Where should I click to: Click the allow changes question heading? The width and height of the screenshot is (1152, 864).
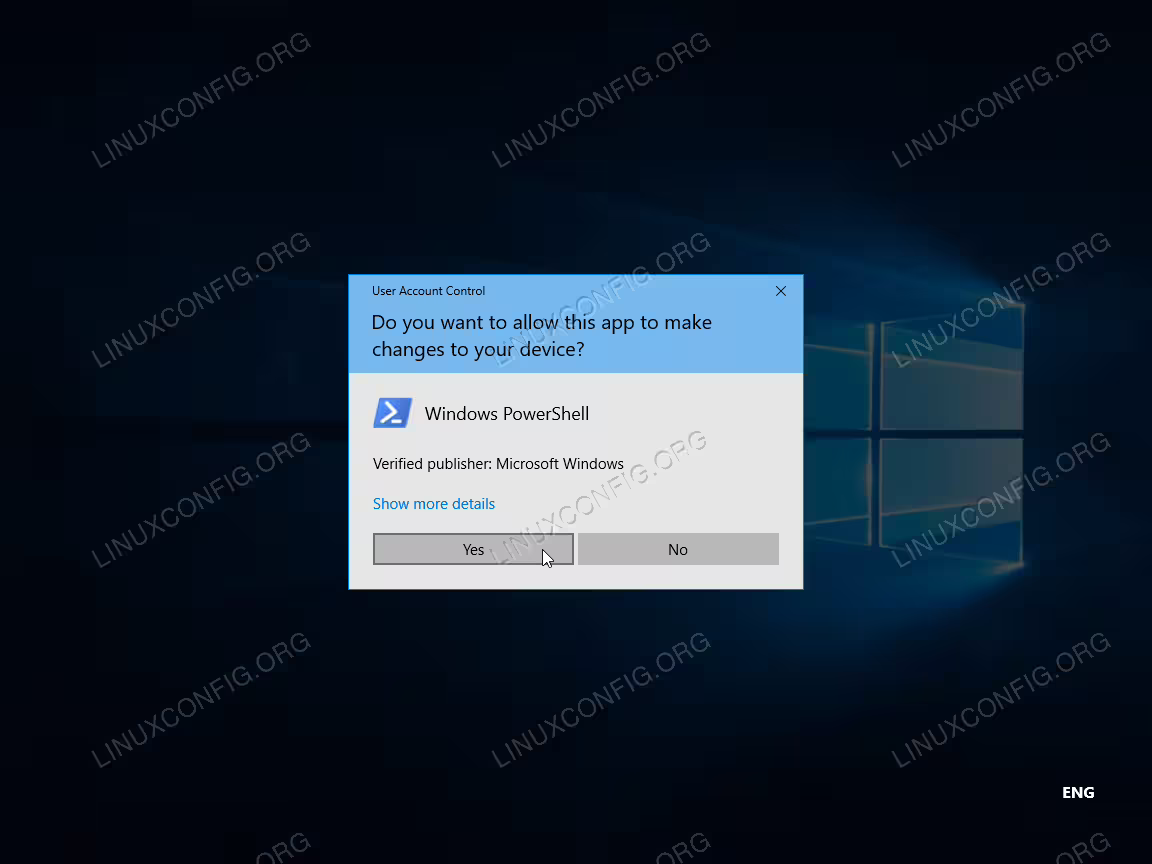pyautogui.click(x=541, y=335)
